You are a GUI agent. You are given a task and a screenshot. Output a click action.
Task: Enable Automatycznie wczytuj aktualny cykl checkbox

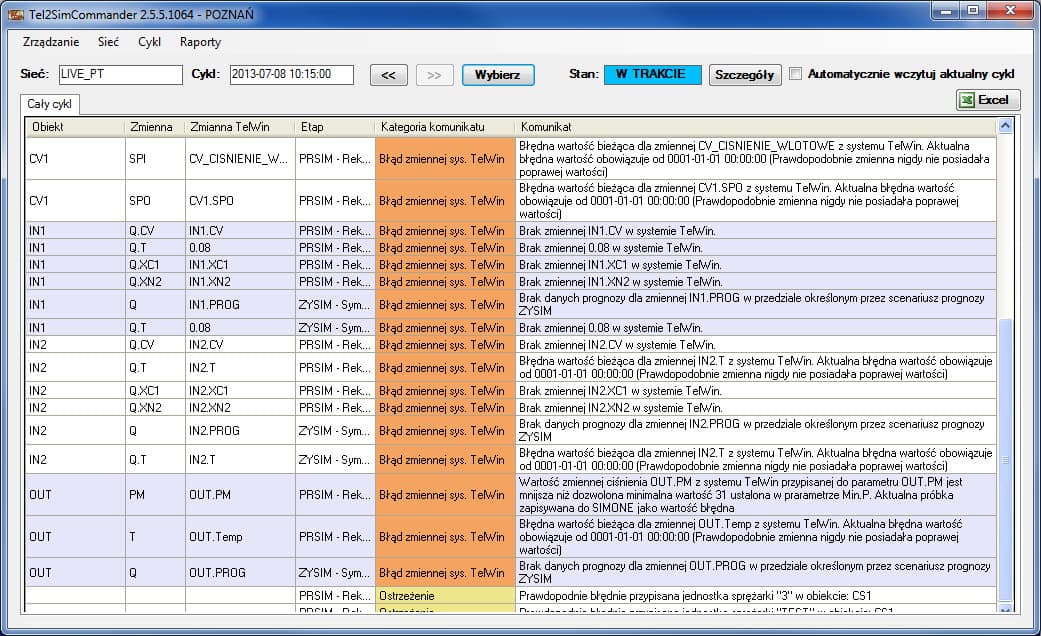pos(795,74)
